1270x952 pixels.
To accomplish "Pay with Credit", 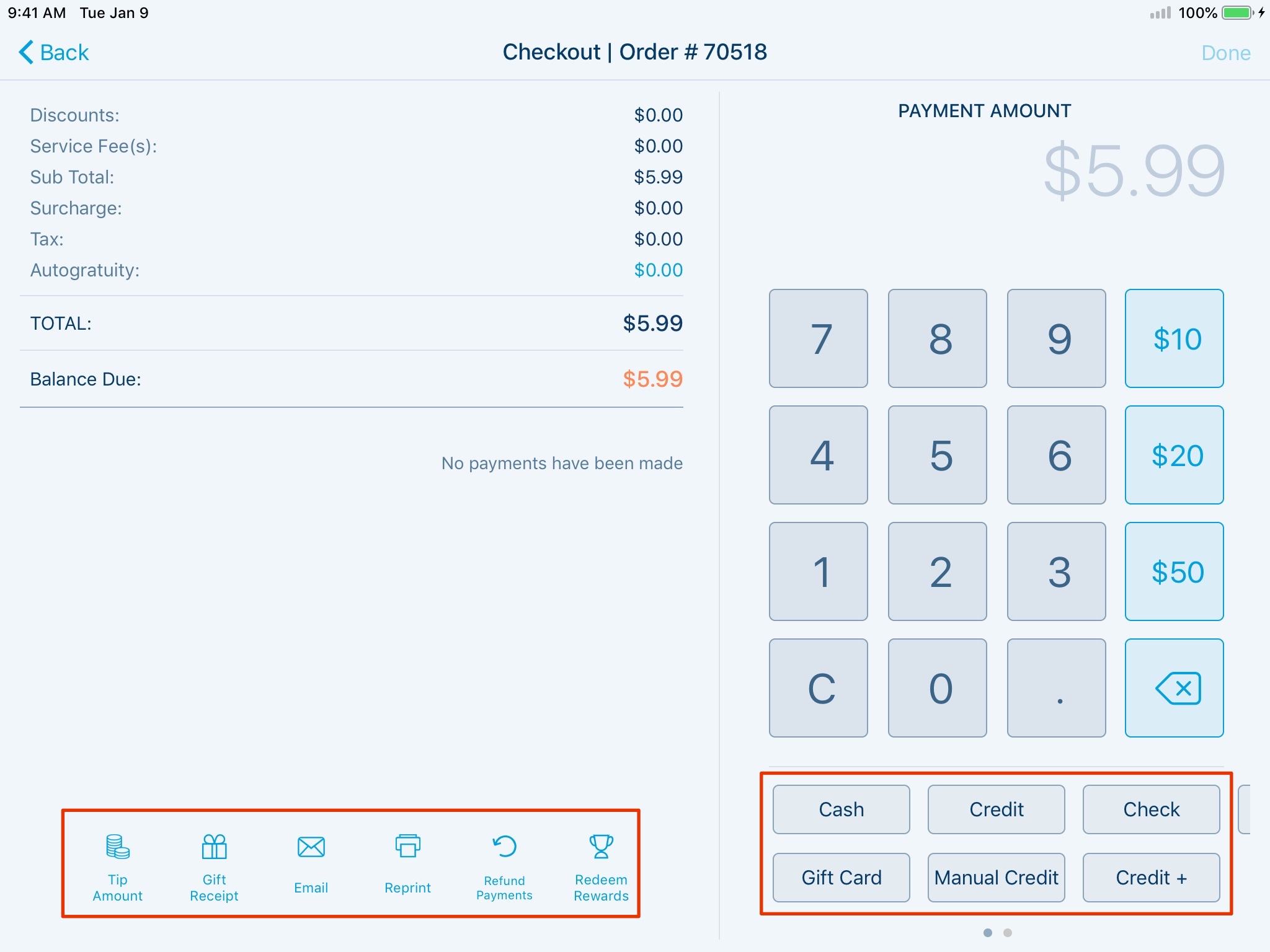I will 996,809.
